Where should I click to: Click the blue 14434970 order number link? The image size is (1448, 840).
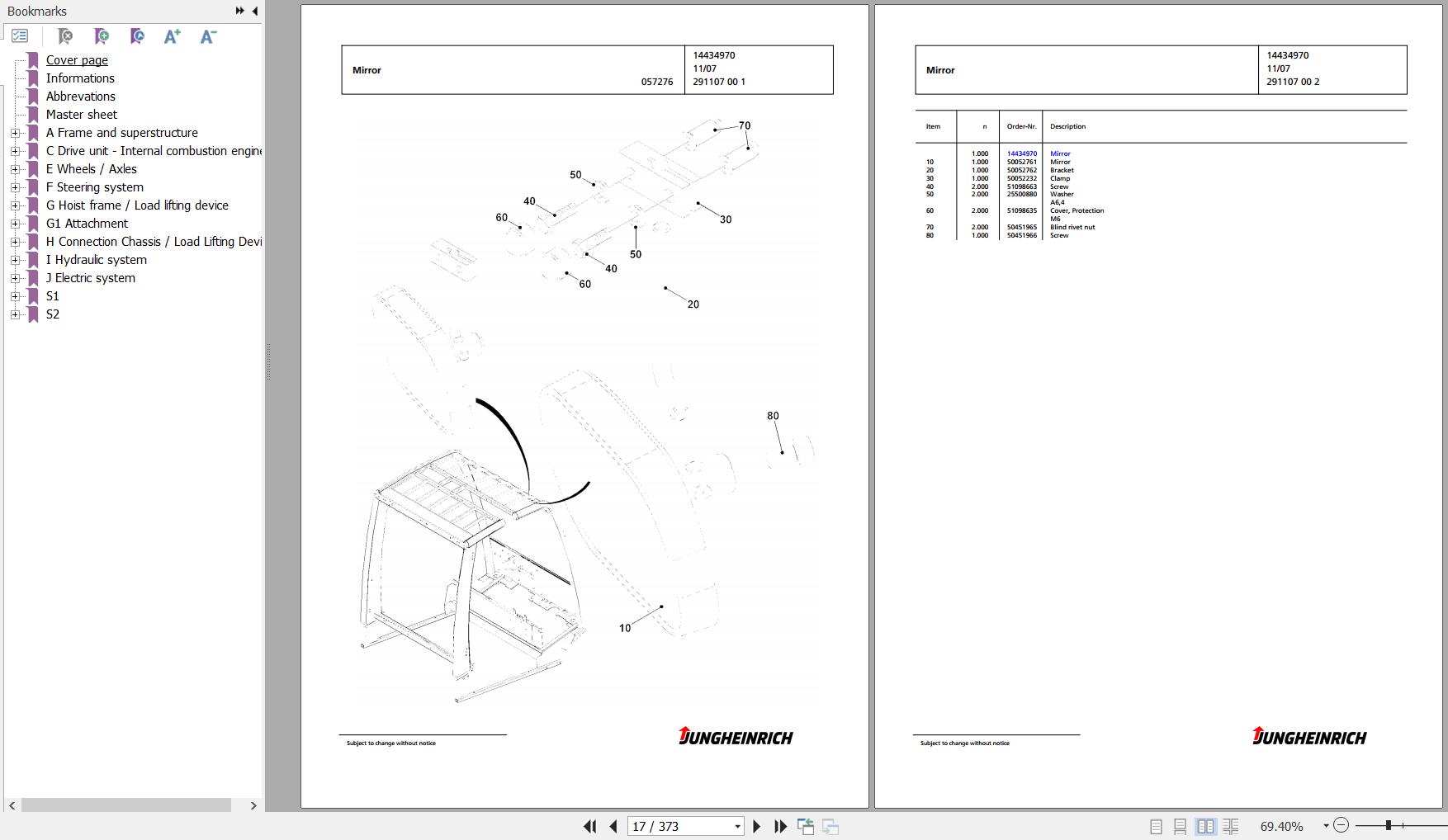(x=1022, y=153)
